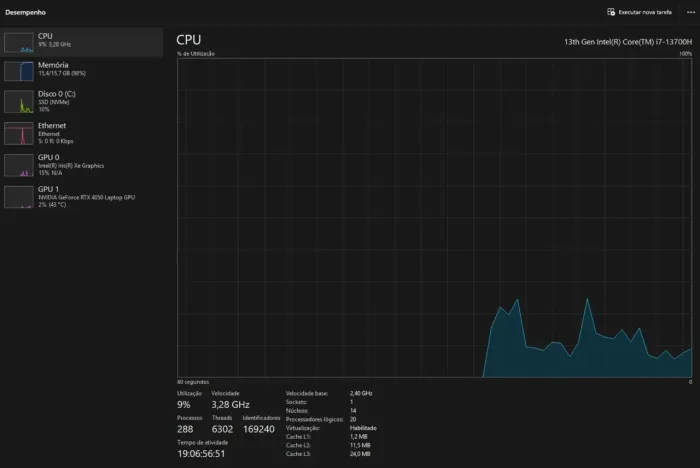Click the Virtualização Habilitado value
This screenshot has height=468, width=700.
pos(363,428)
